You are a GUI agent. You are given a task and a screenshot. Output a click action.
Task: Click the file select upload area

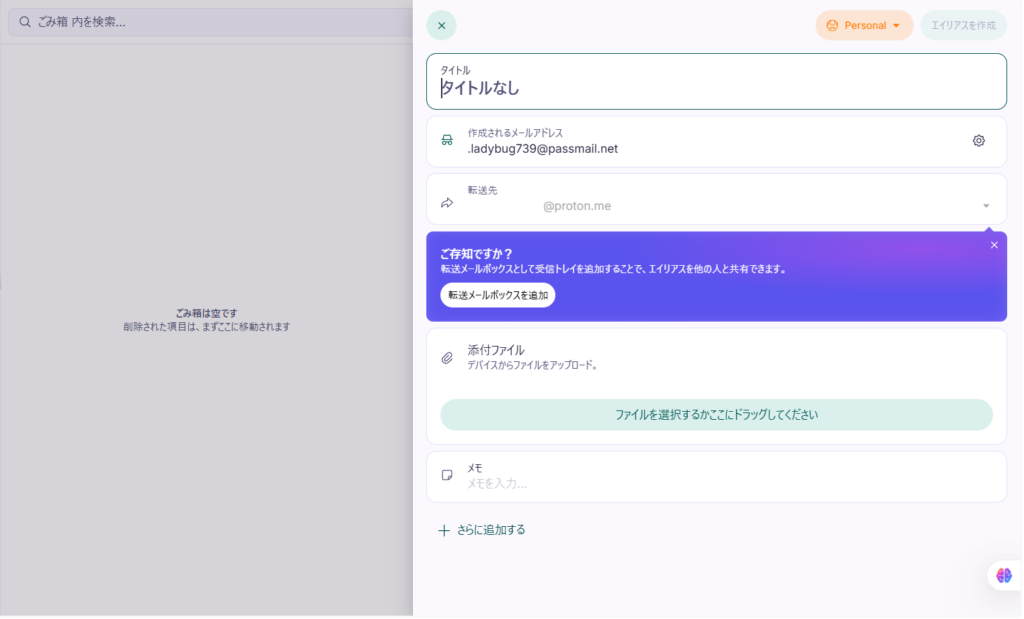(716, 415)
